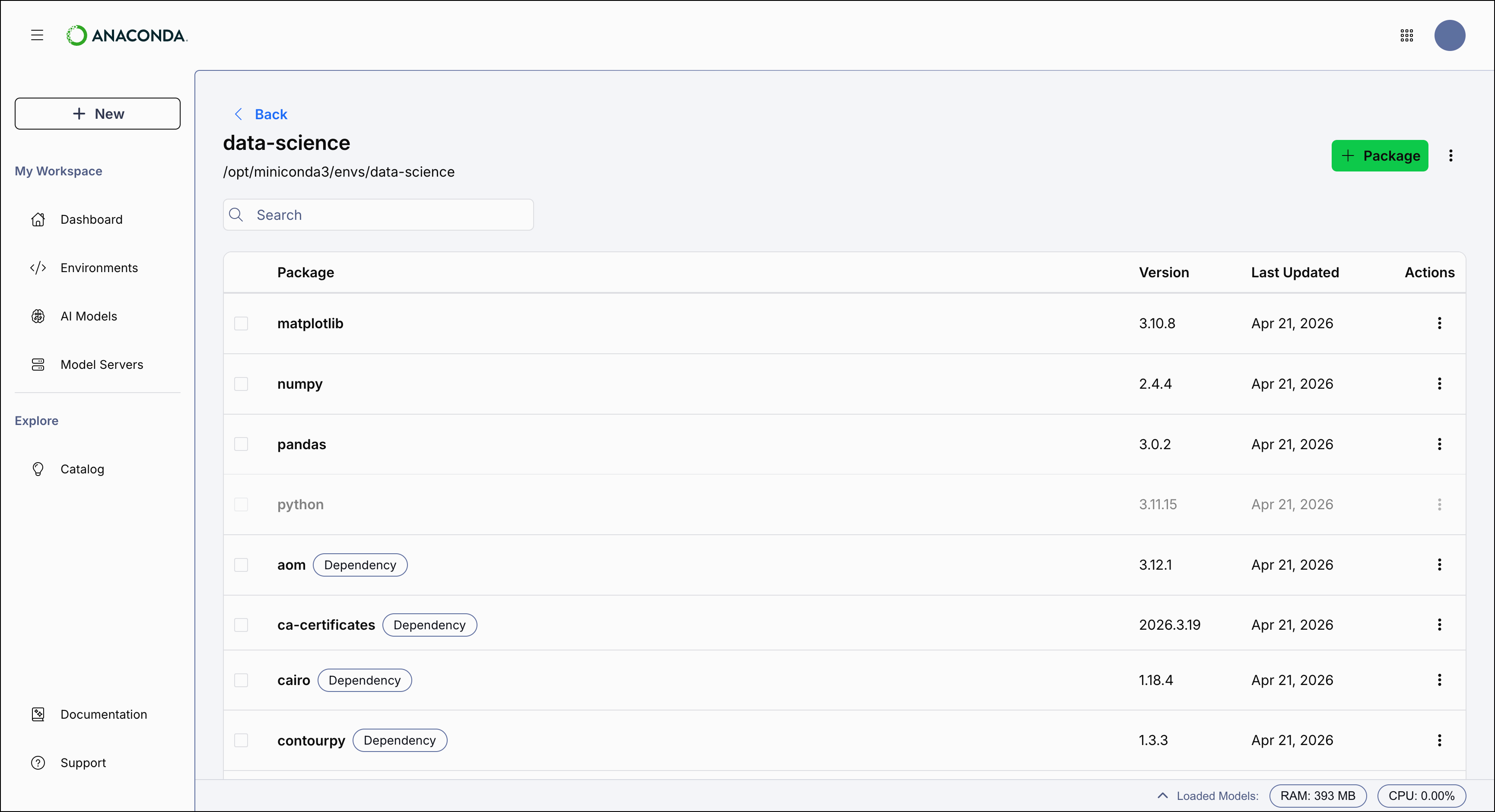The width and height of the screenshot is (1495, 812).
Task: Open actions menu for ca-certificates
Action: [x=1439, y=625]
